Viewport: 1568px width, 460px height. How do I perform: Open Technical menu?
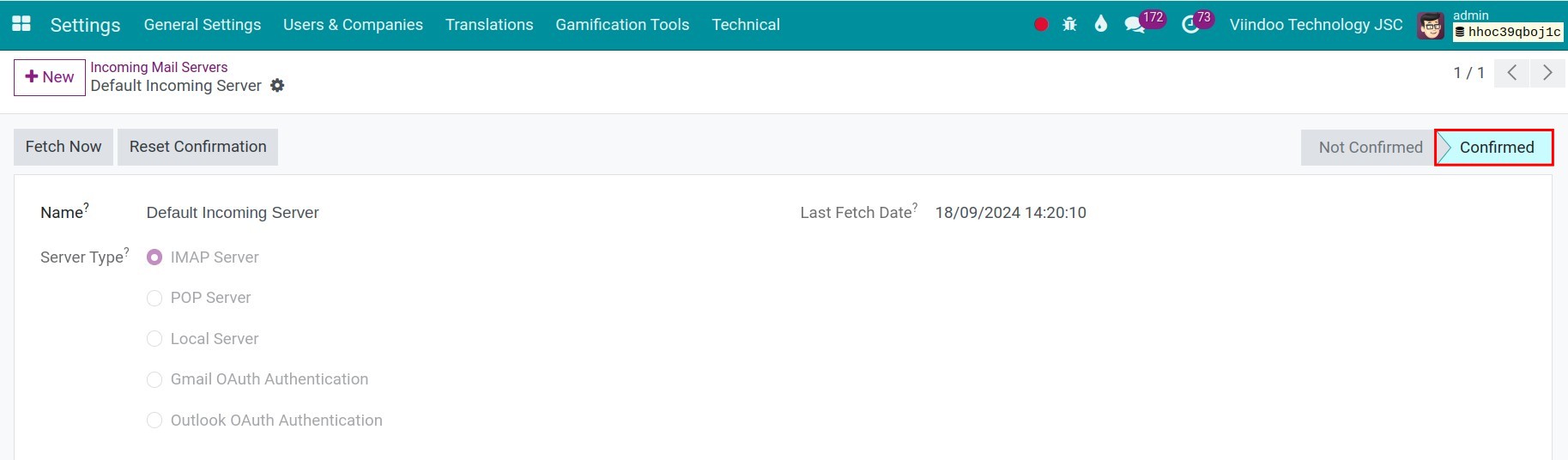[x=746, y=25]
